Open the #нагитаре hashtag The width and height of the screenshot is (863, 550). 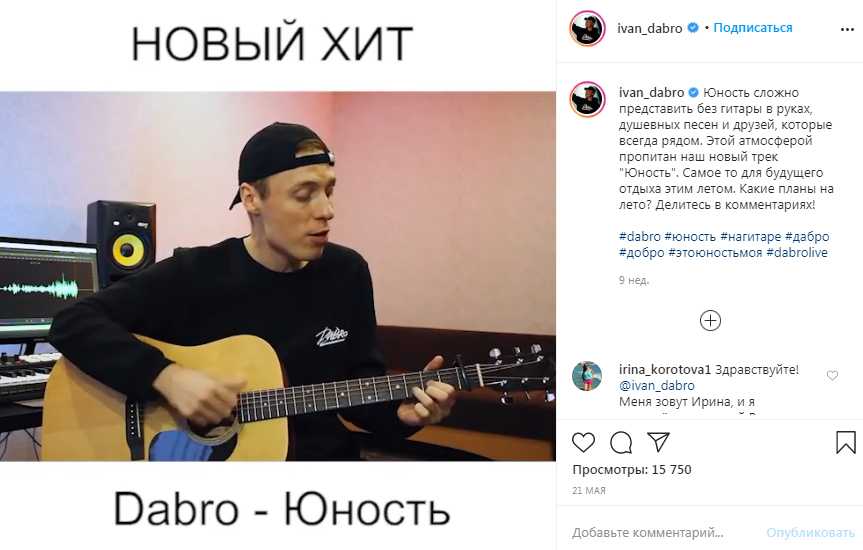point(751,237)
